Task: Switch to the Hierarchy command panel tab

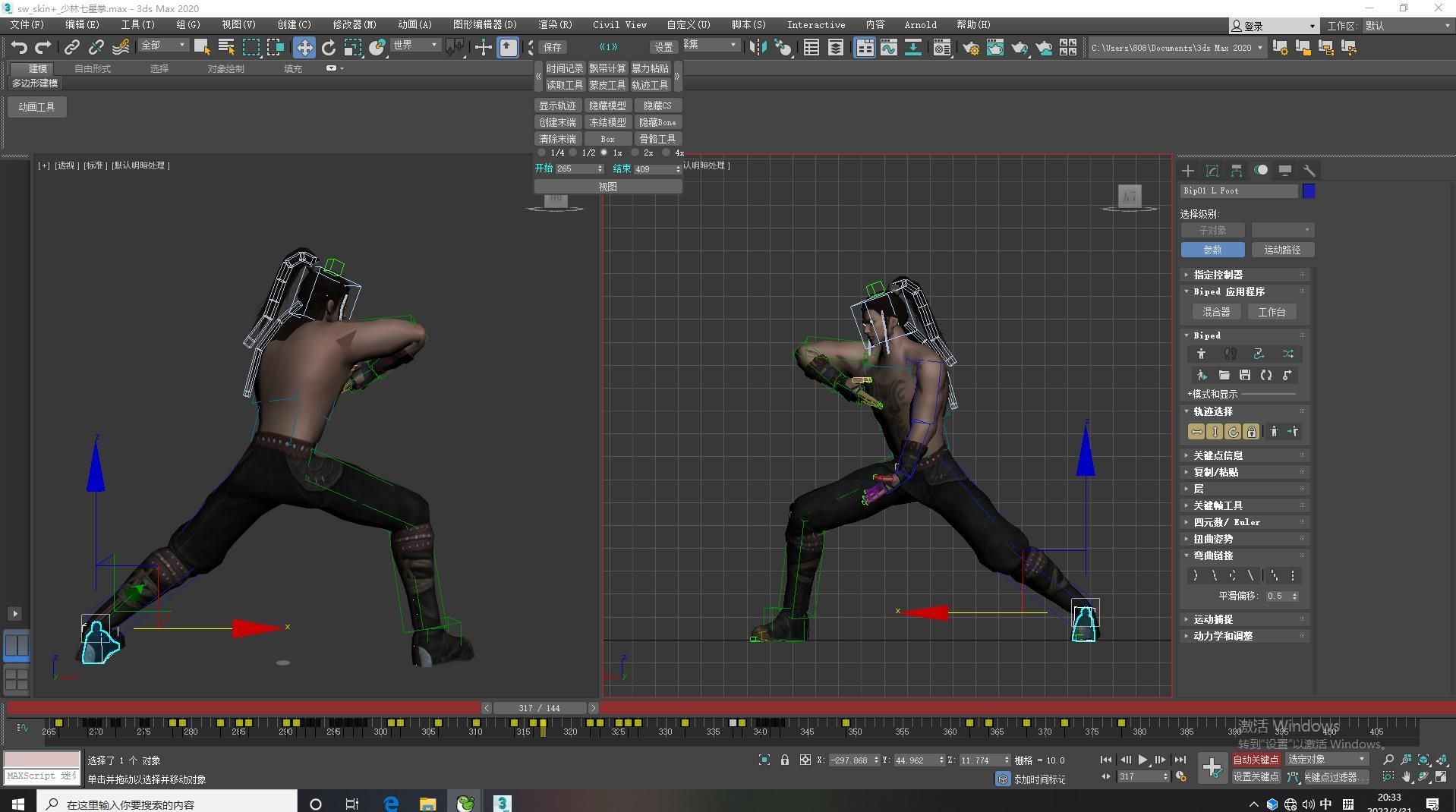Action: (1237, 170)
